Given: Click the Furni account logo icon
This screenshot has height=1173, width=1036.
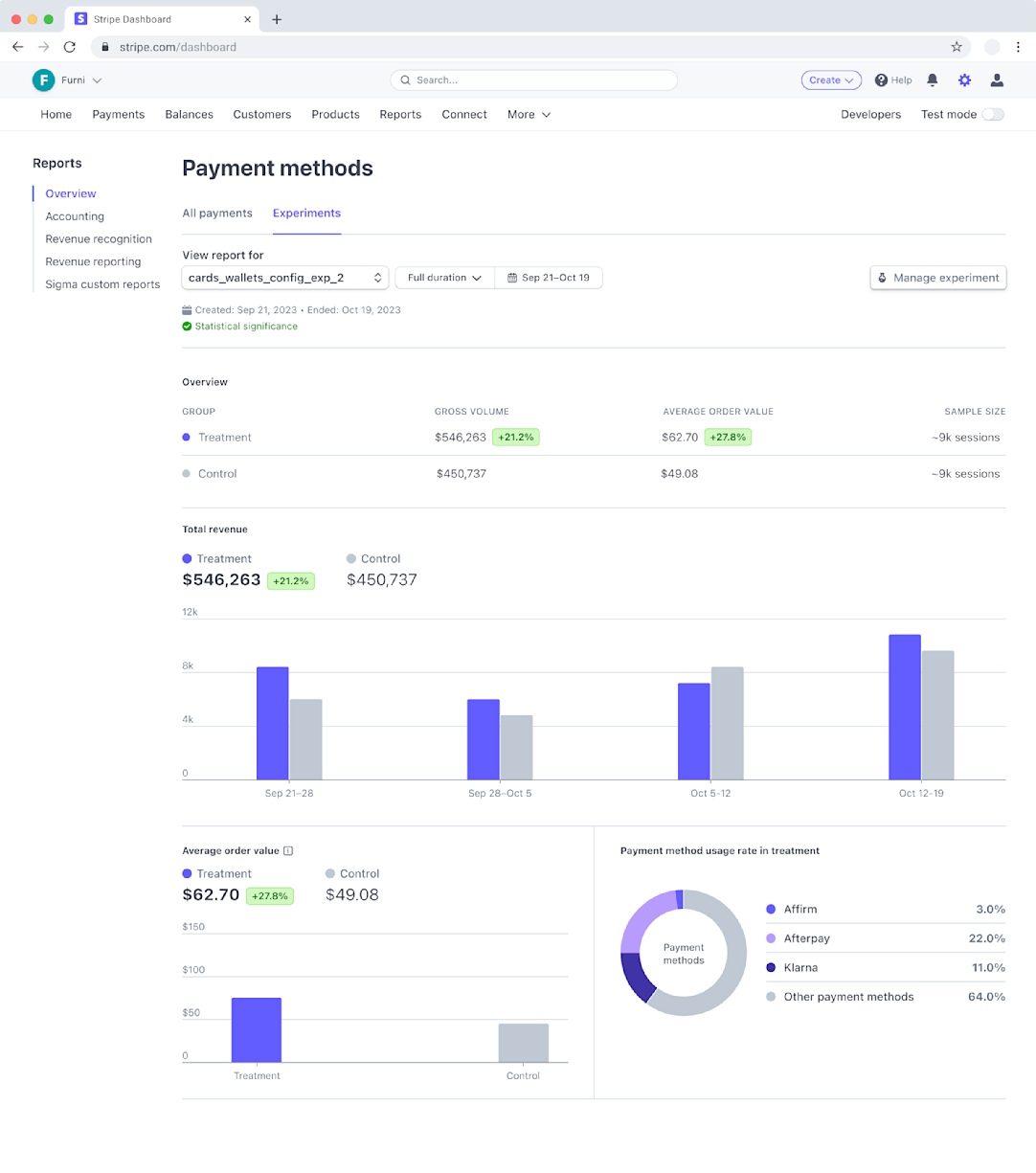Looking at the screenshot, I should [x=43, y=80].
